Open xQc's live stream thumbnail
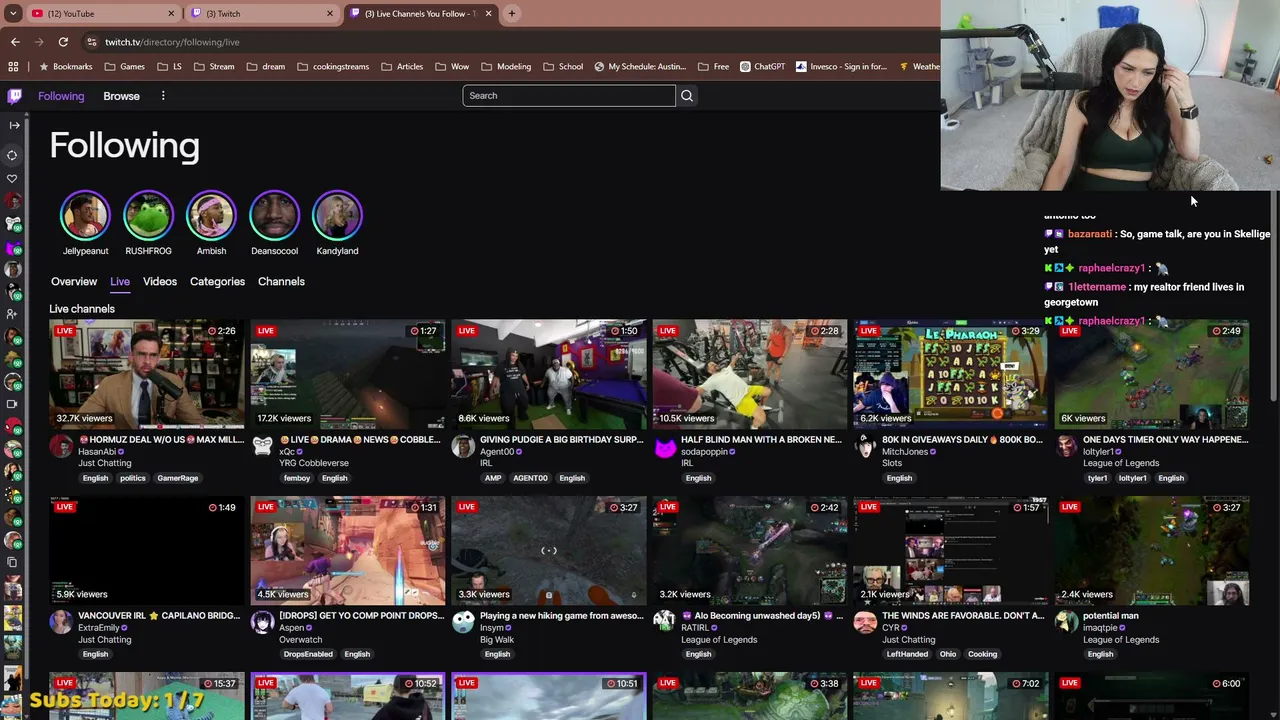 tap(348, 374)
